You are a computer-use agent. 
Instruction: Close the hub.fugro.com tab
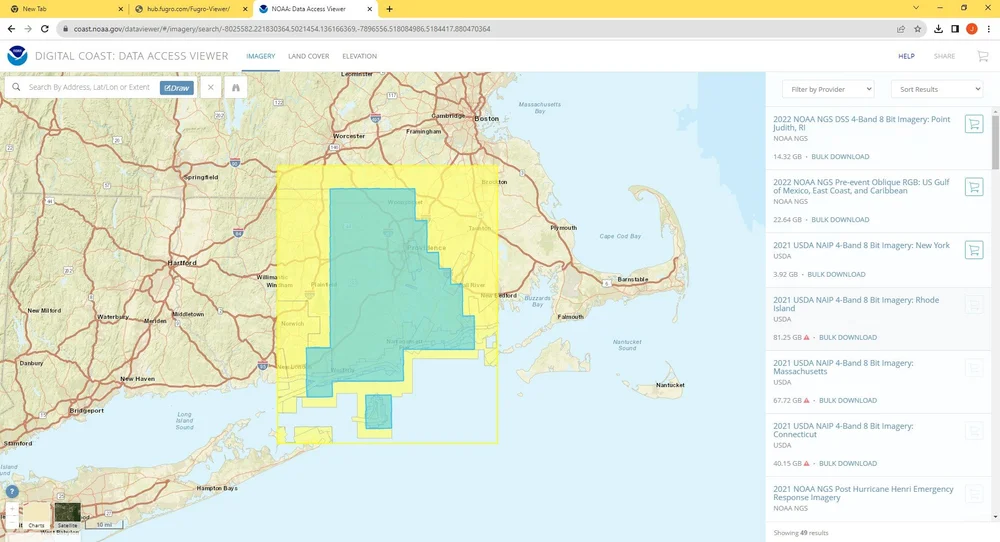coord(245,9)
